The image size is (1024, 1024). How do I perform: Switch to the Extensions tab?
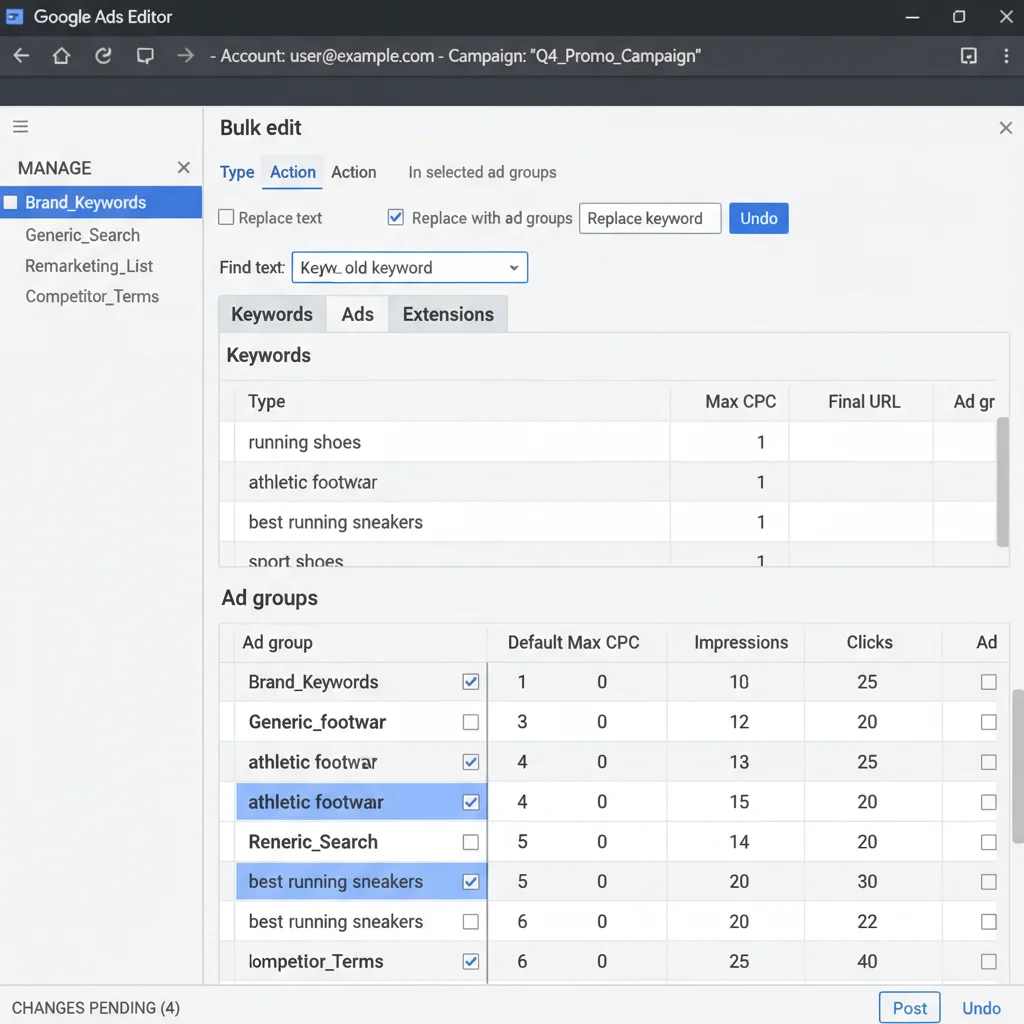(x=448, y=314)
